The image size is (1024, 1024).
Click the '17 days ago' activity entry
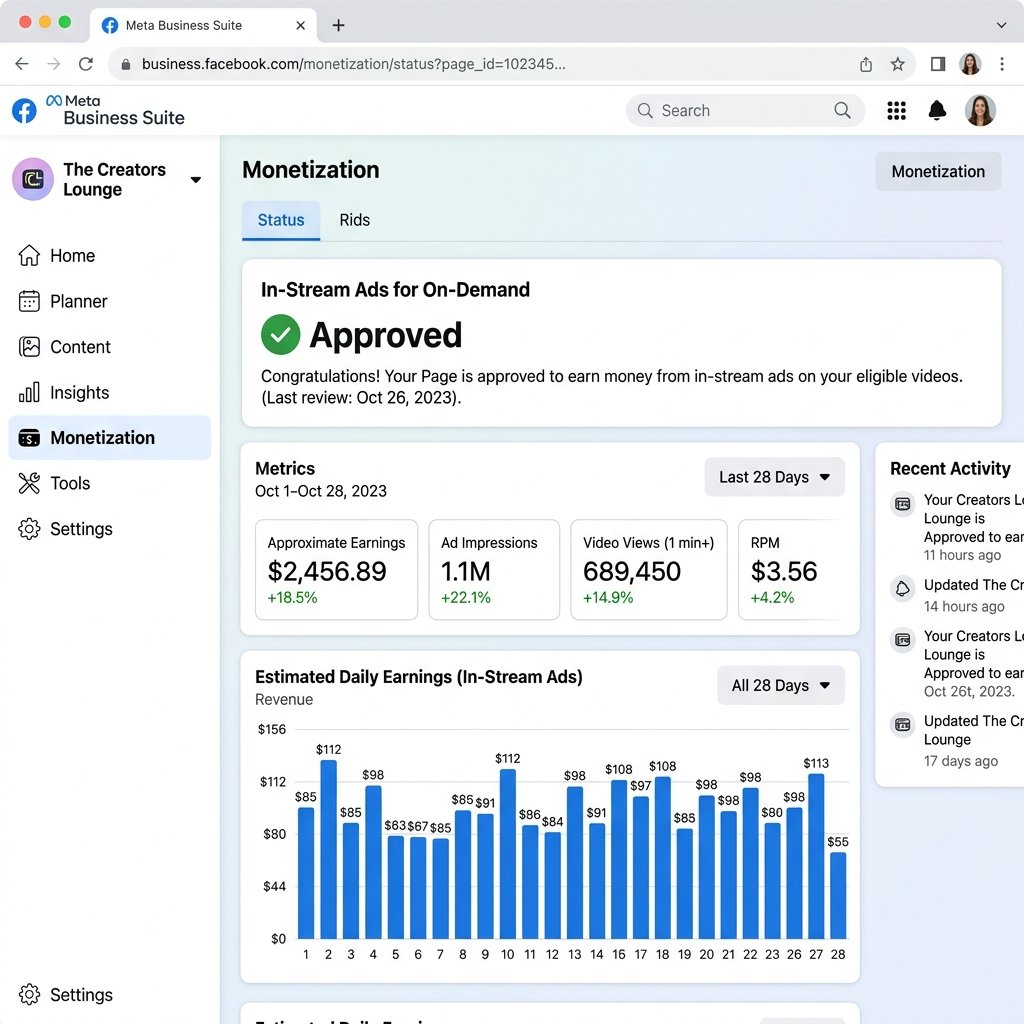coord(957,741)
